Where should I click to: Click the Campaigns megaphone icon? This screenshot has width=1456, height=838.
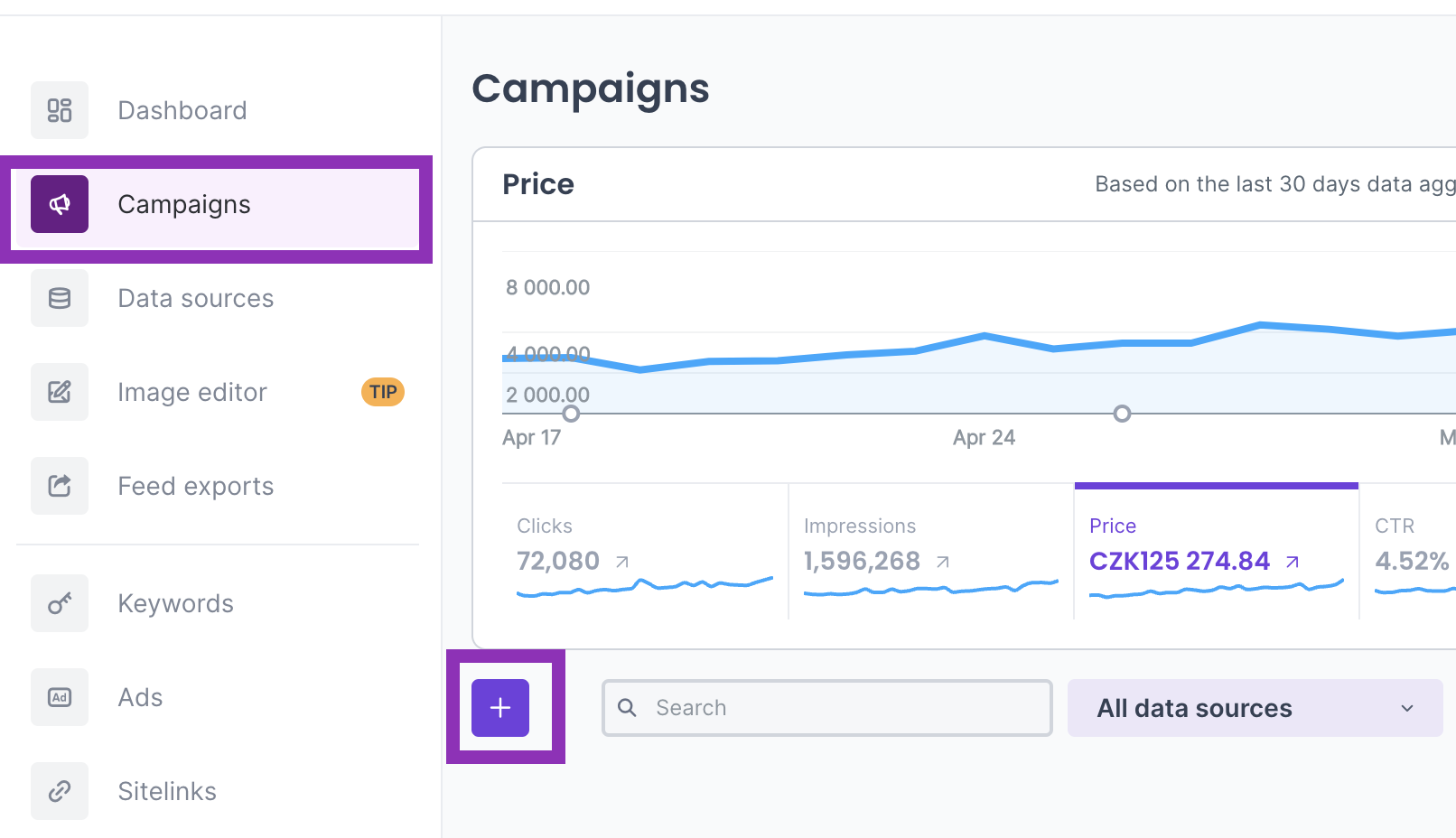pyautogui.click(x=60, y=204)
